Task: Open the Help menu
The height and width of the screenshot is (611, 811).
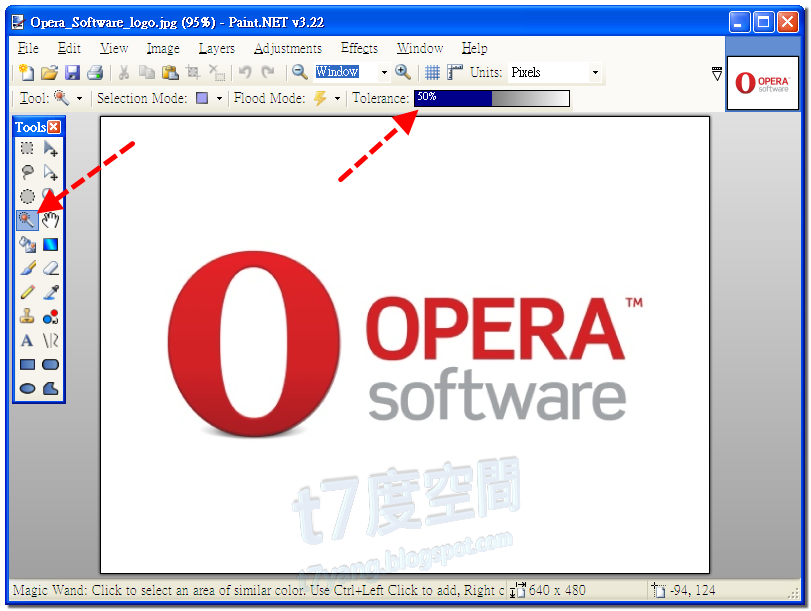Action: tap(474, 48)
